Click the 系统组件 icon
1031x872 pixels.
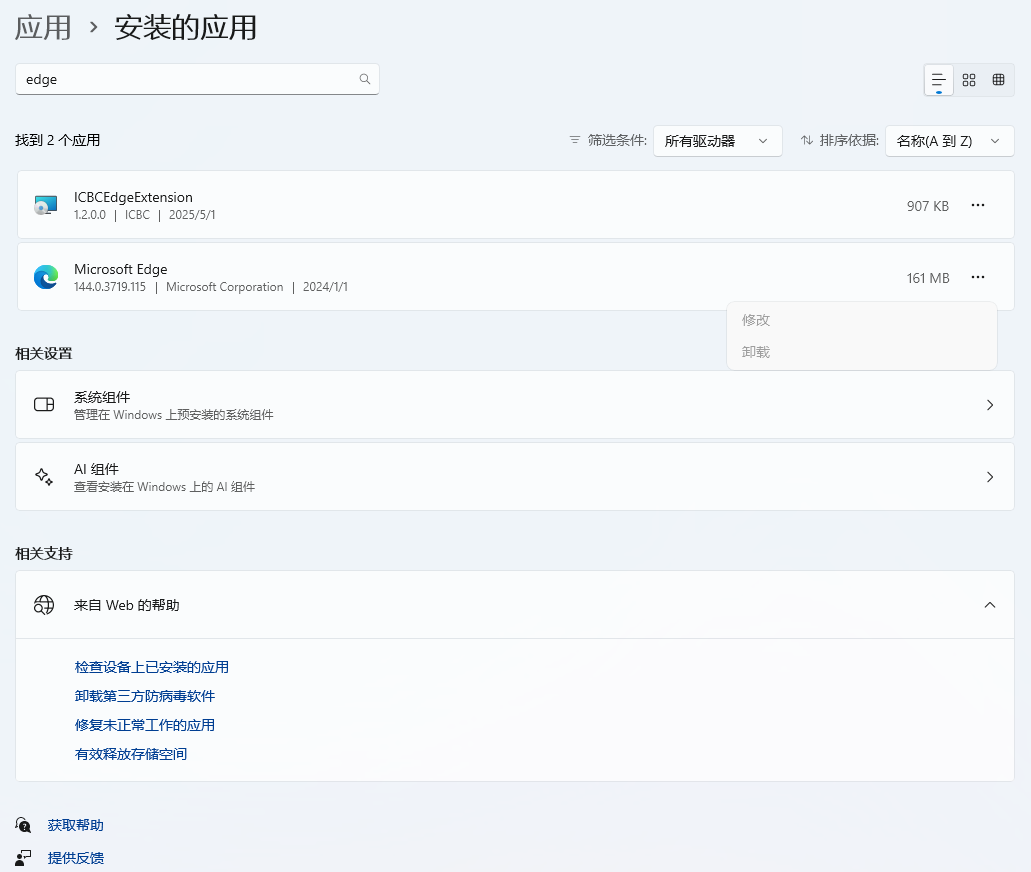click(x=44, y=404)
